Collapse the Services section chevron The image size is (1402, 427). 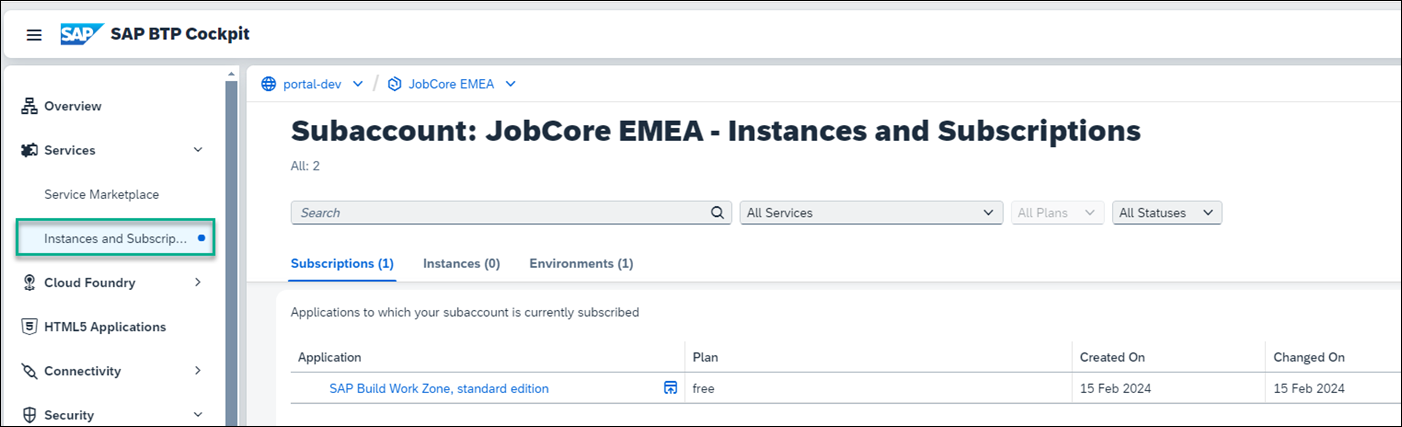[198, 150]
